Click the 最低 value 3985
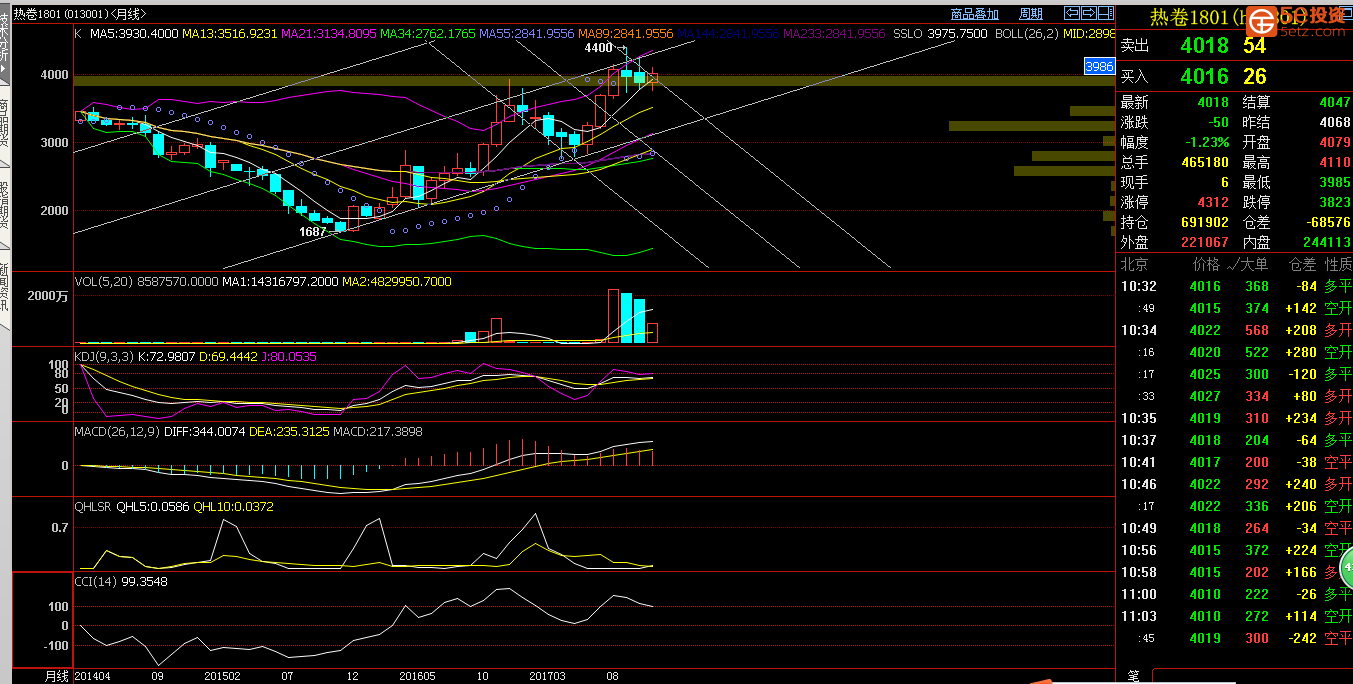This screenshot has height=684, width=1353. 1335,182
